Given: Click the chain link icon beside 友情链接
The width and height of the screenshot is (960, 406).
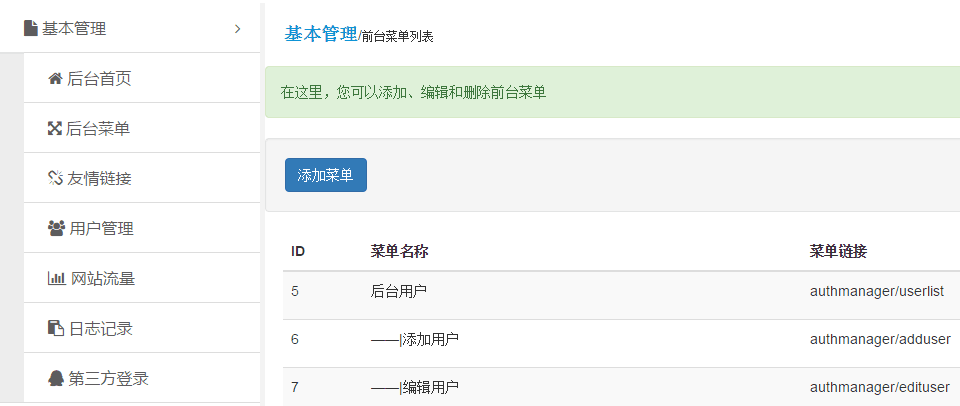Looking at the screenshot, I should point(55,179).
